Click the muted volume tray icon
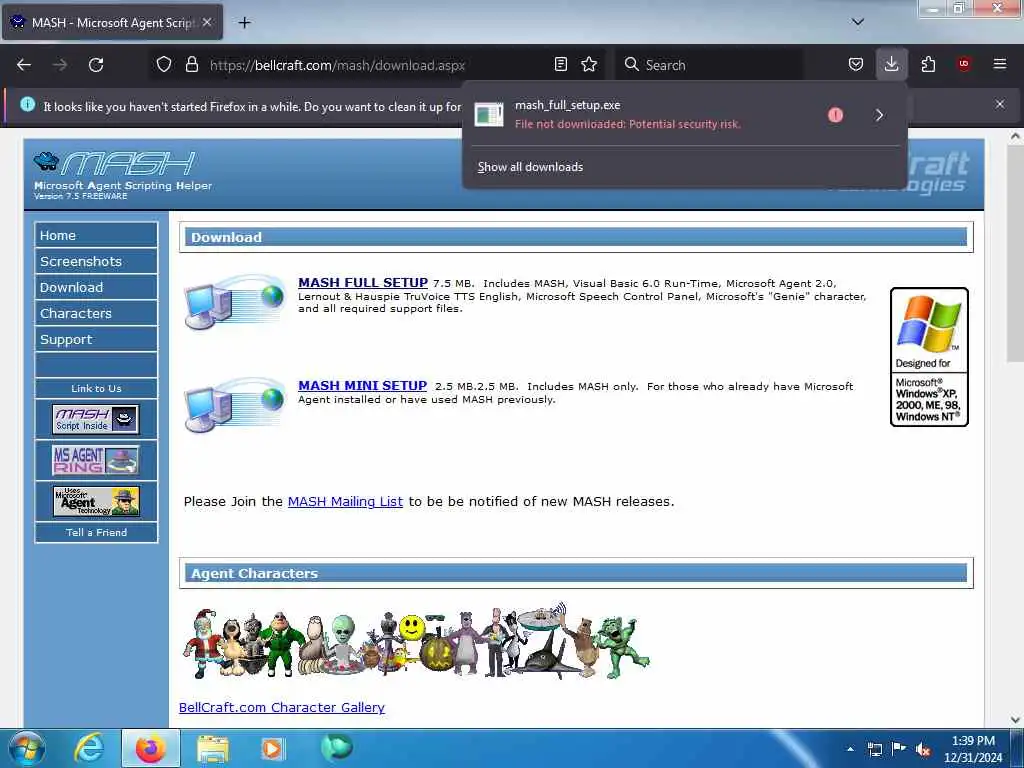Viewport: 1024px width, 768px height. click(x=923, y=749)
